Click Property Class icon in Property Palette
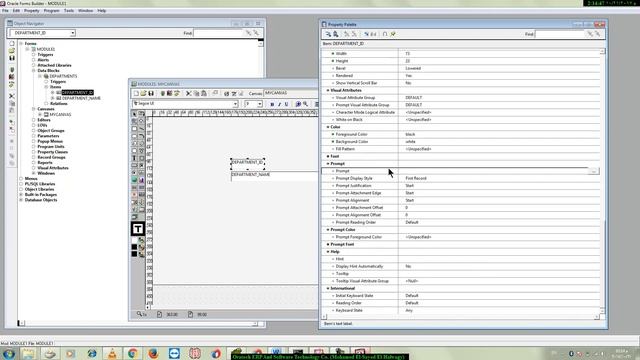 367,34
